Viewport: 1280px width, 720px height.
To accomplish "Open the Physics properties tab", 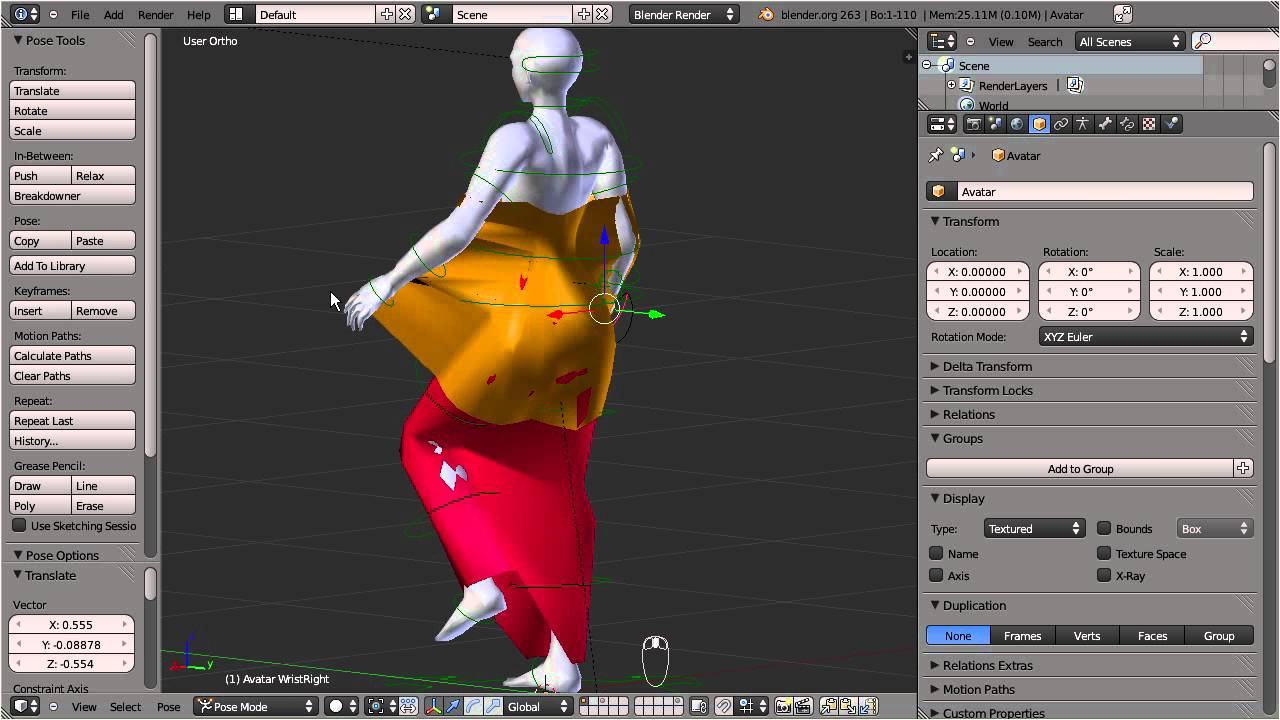I will coord(1171,124).
